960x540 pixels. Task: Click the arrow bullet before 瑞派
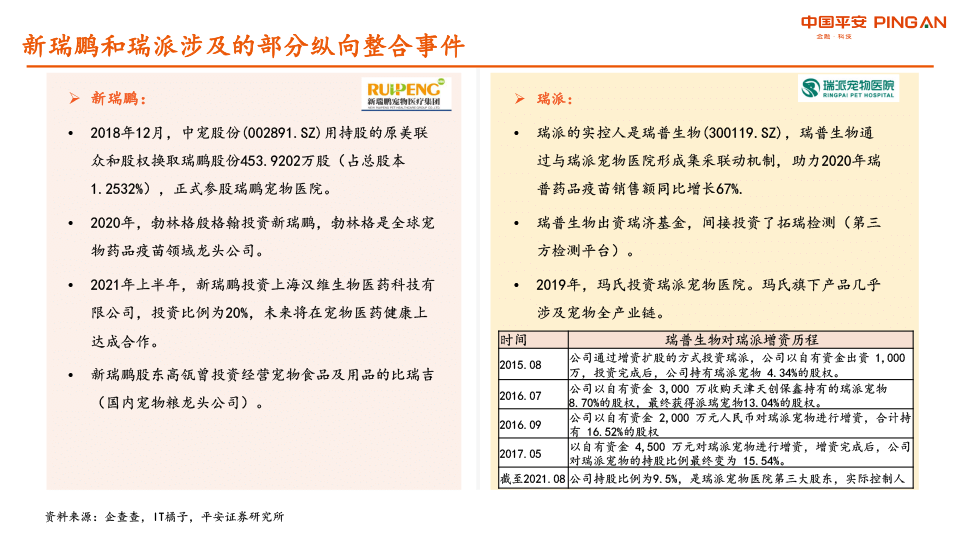point(519,99)
